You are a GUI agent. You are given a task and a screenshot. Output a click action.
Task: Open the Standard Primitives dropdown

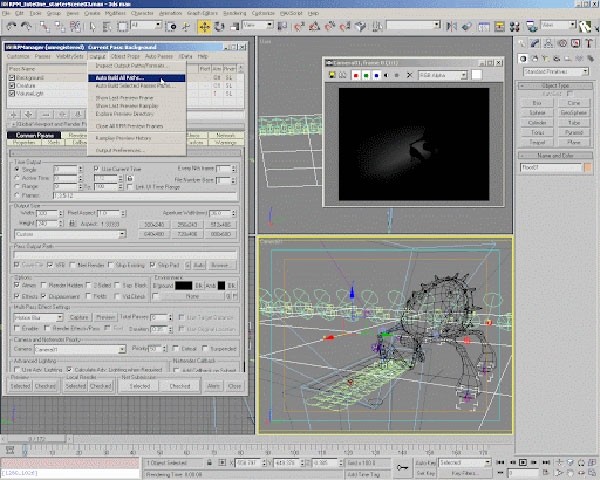click(x=555, y=72)
